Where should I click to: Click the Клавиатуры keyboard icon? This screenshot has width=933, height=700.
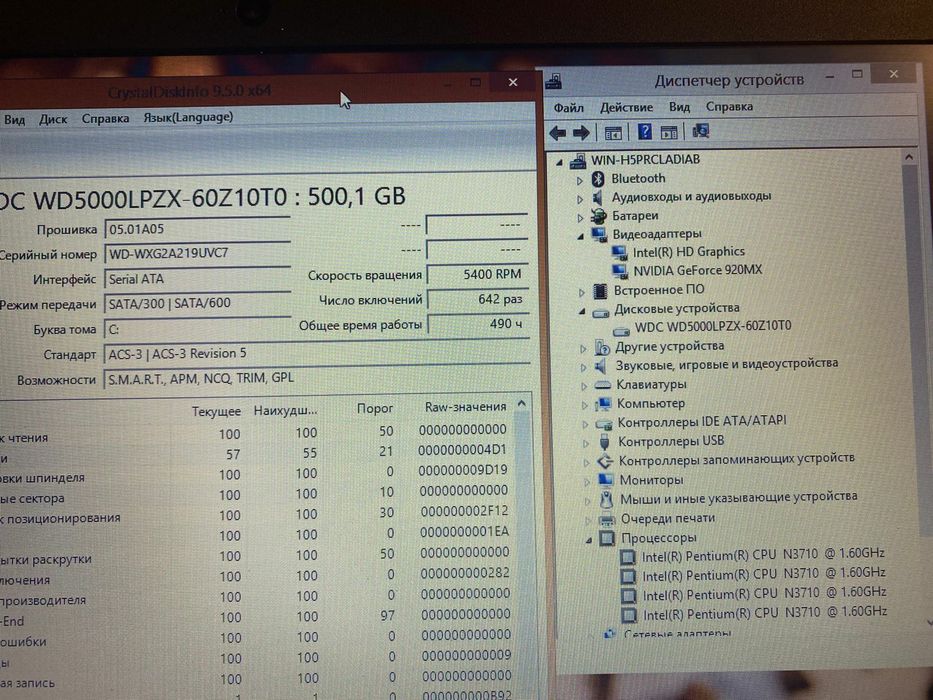coord(603,385)
